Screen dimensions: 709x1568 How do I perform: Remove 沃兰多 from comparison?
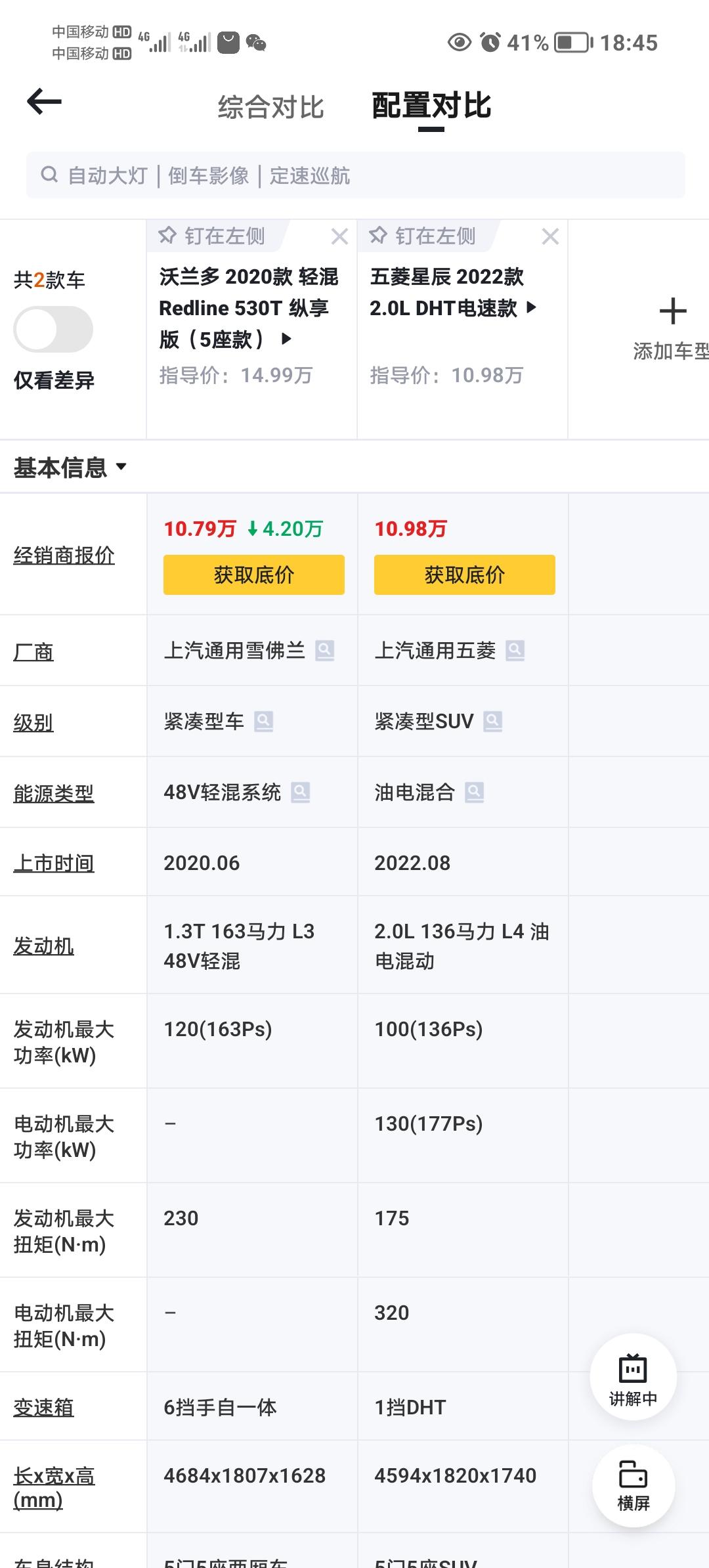click(339, 236)
